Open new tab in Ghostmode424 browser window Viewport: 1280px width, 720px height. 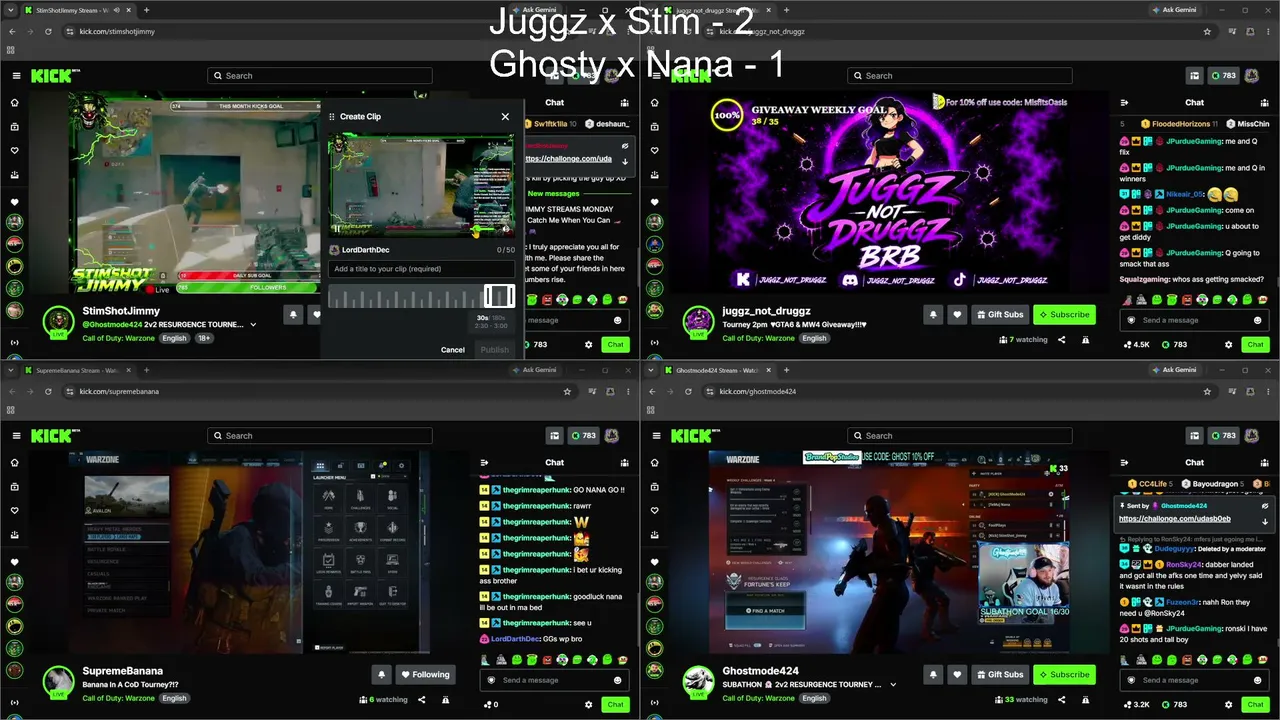[786, 370]
